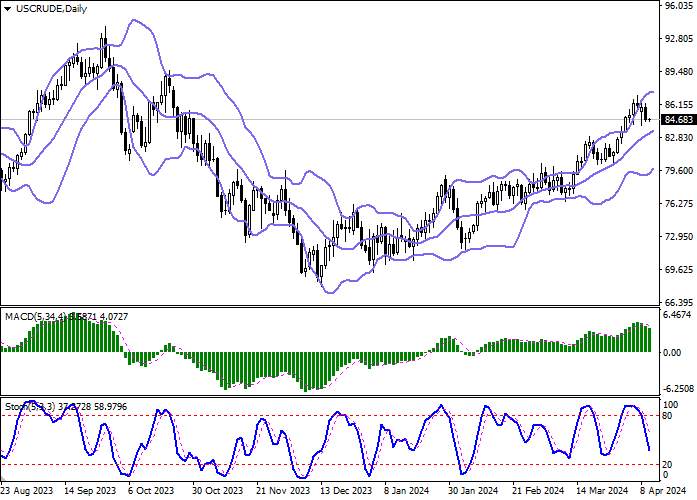
Task: Select the 8 Apr 2024 date label
Action: (663, 491)
